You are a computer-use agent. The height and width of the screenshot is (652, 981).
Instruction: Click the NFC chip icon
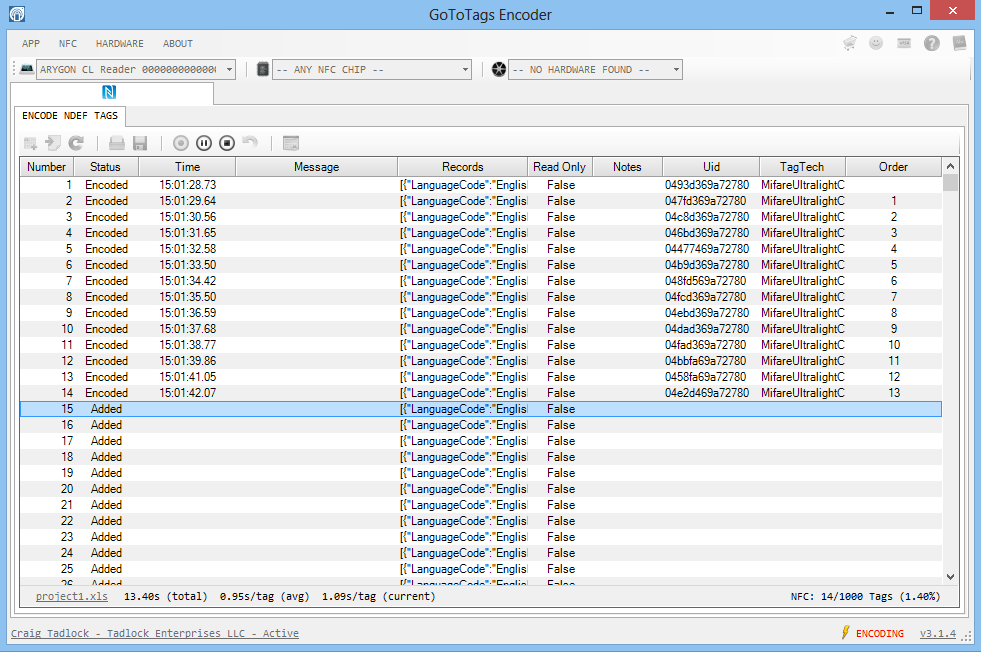tap(263, 69)
